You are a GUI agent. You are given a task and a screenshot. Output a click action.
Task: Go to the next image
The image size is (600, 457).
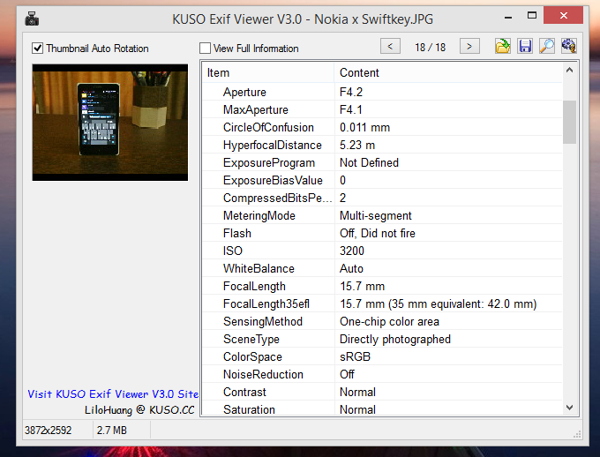pyautogui.click(x=470, y=47)
